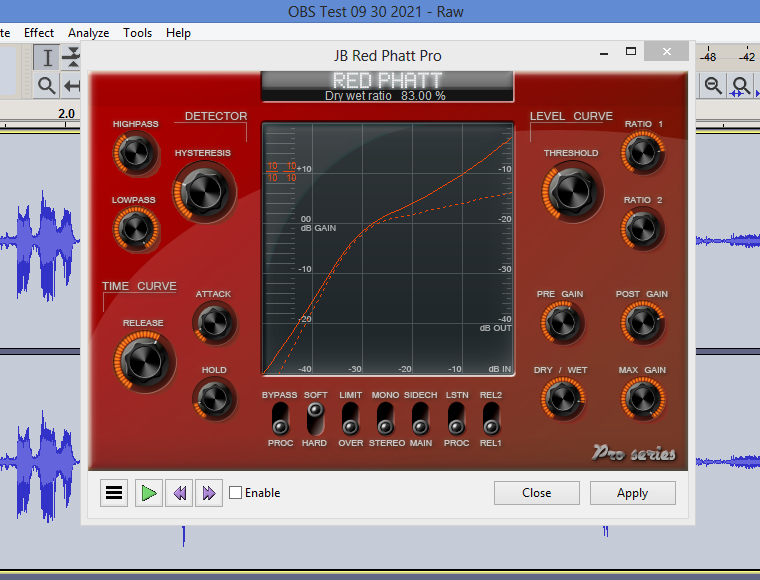760x580 pixels.
Task: Click the POST GAIN knob
Action: (643, 323)
